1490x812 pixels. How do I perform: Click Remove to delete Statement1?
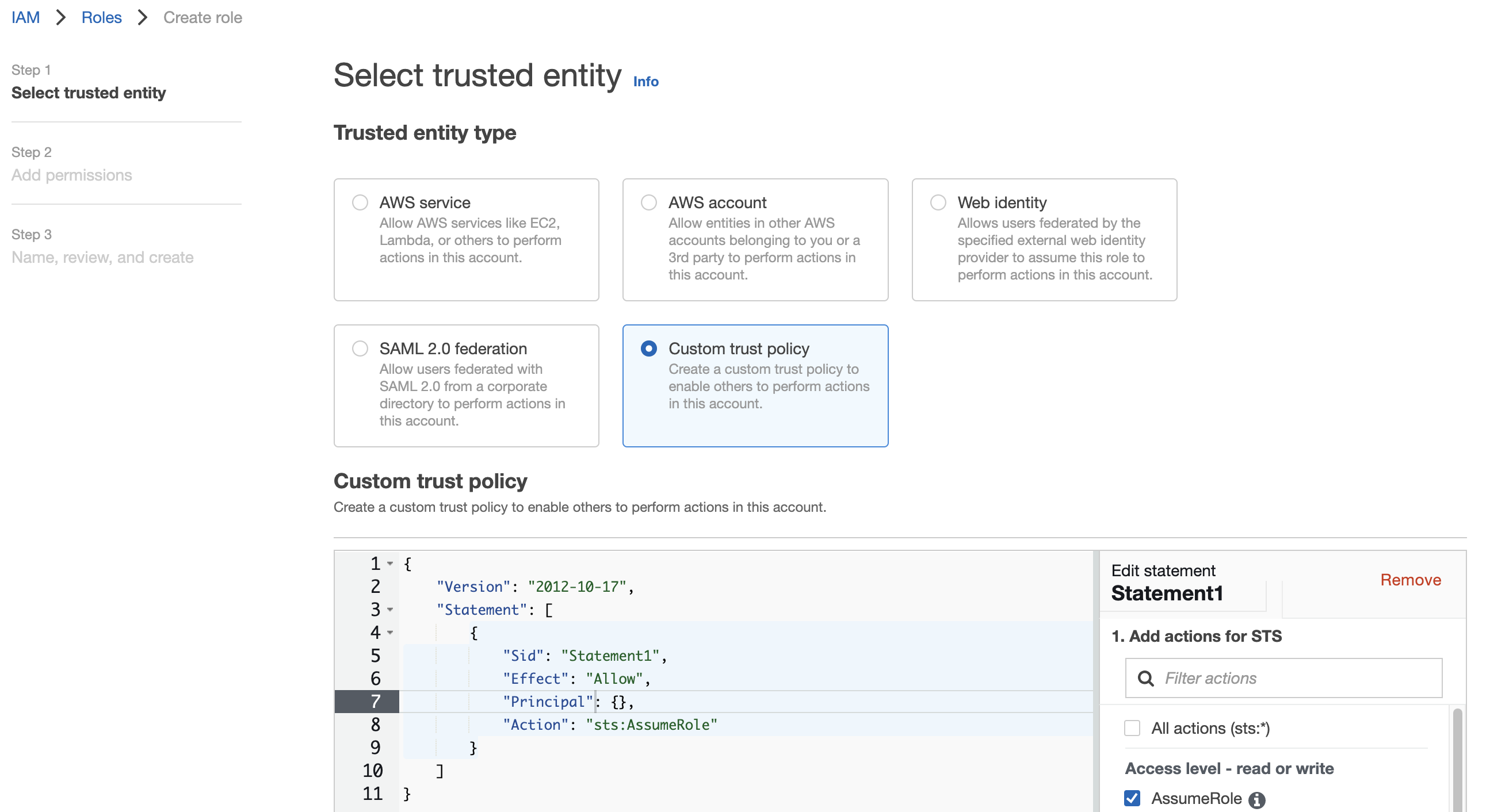(1409, 580)
